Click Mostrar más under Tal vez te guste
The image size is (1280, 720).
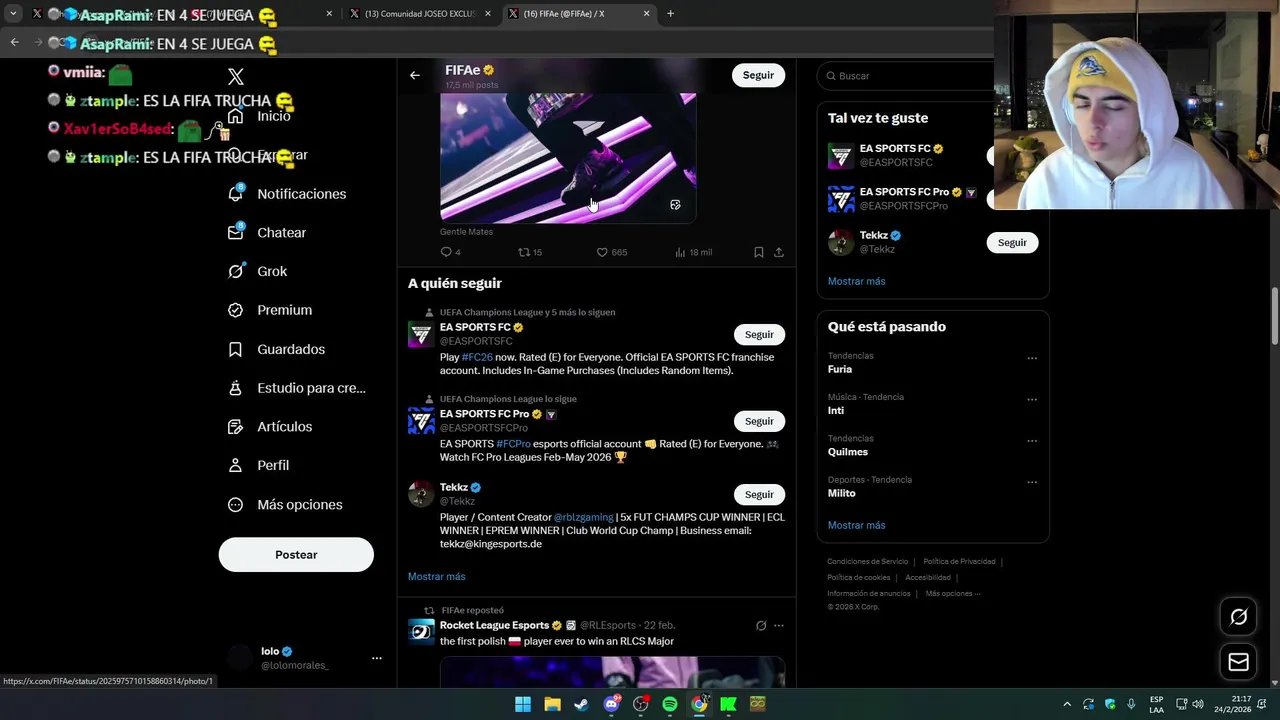(856, 281)
